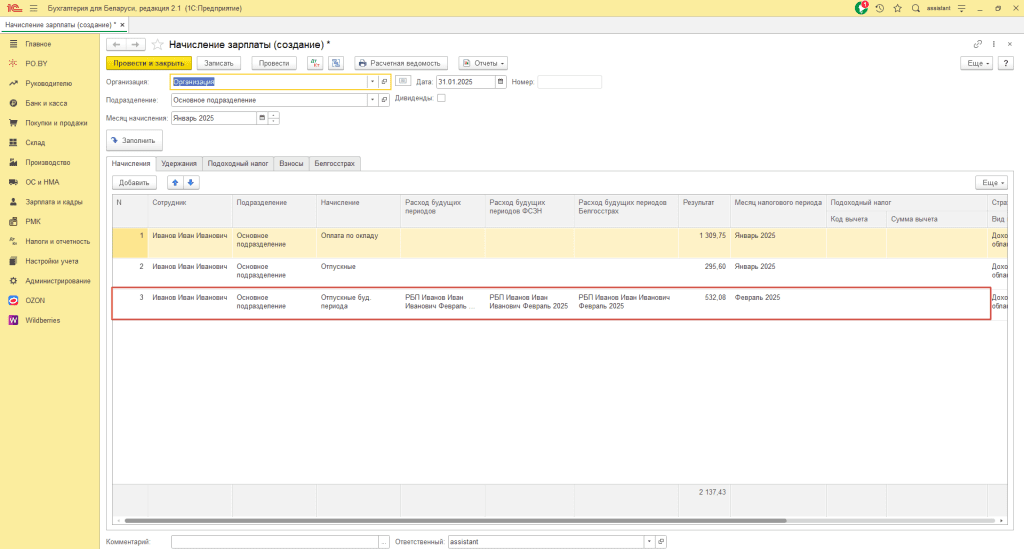
Task: Expand the Подразделение dropdown arrow
Action: (372, 100)
